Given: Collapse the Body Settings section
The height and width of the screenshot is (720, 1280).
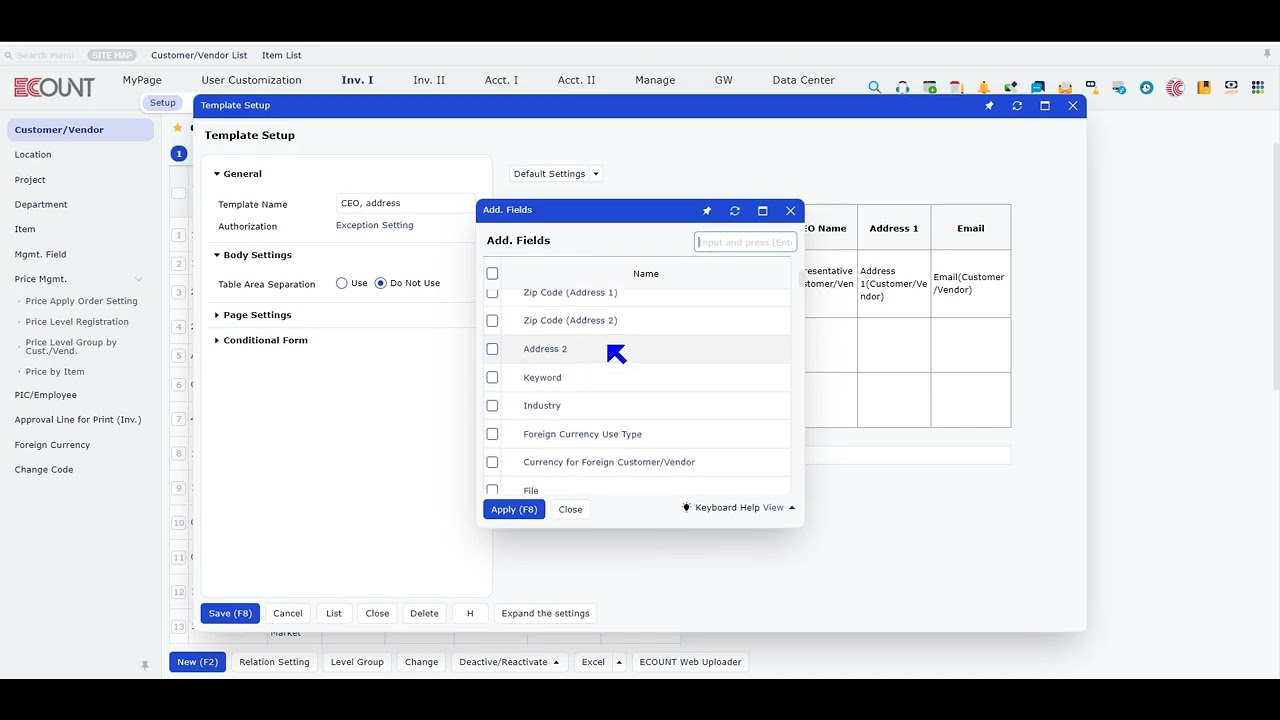Looking at the screenshot, I should 217,255.
